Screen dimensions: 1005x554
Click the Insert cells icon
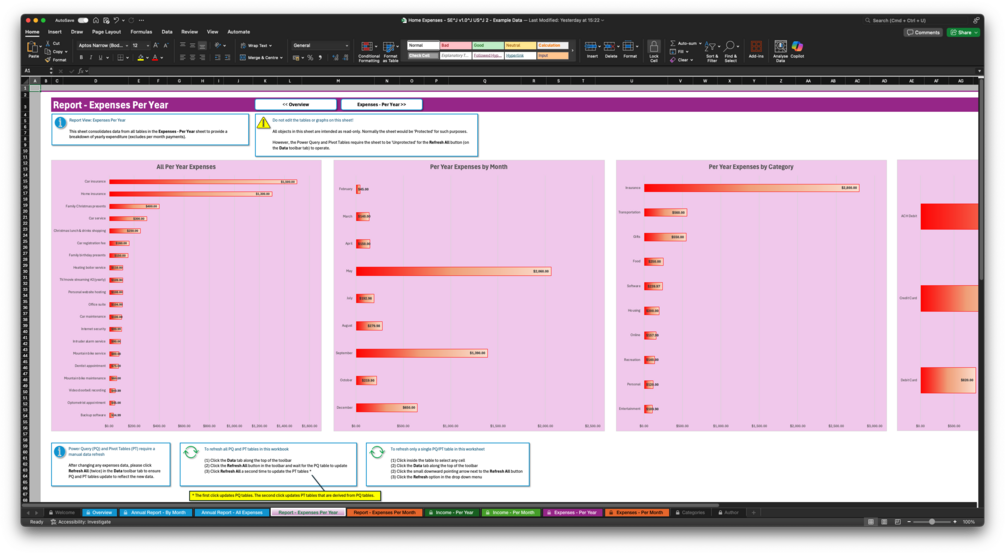pyautogui.click(x=590, y=46)
